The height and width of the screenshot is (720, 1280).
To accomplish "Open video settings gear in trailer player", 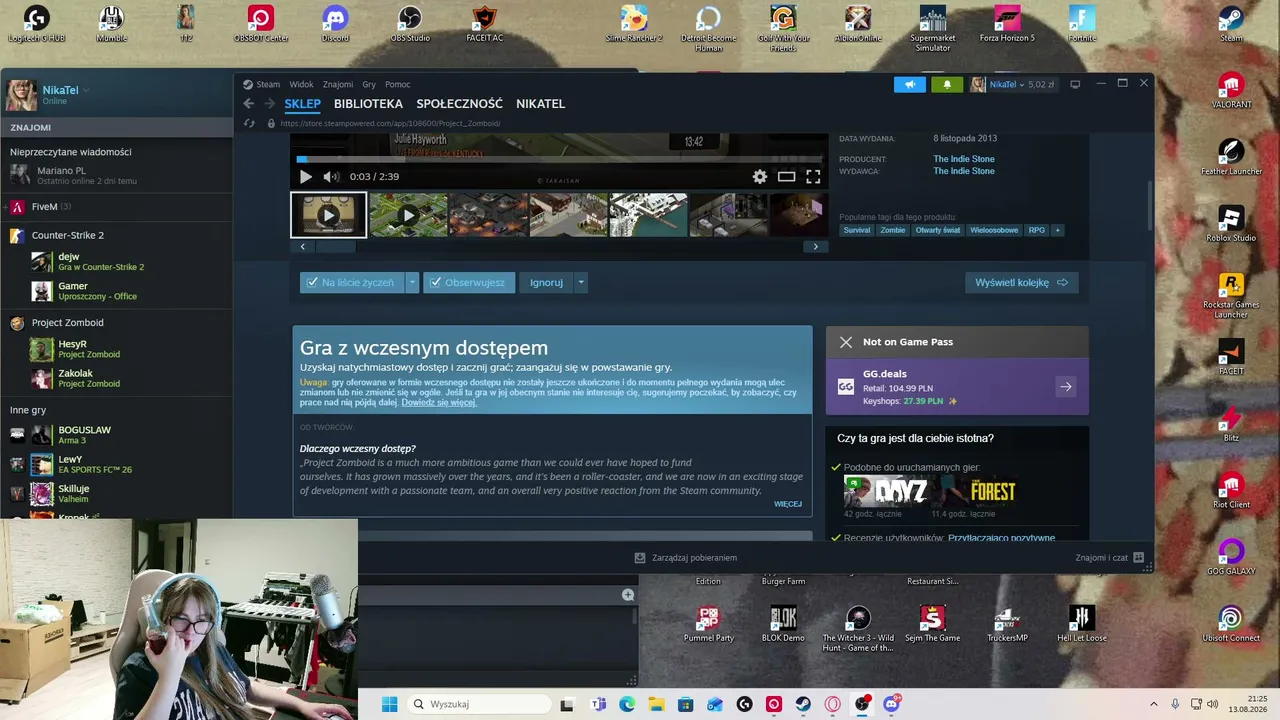I will tap(760, 177).
